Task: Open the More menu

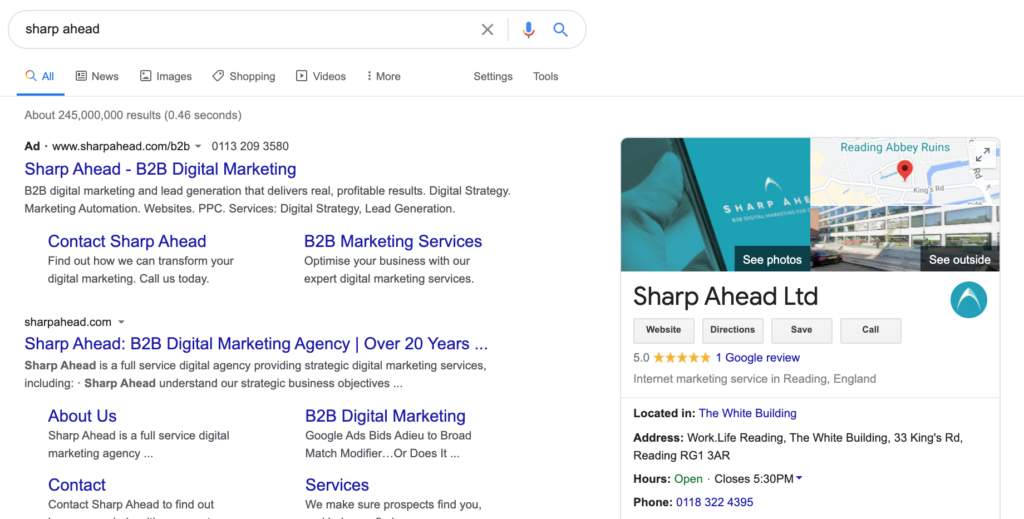Action: tap(383, 76)
